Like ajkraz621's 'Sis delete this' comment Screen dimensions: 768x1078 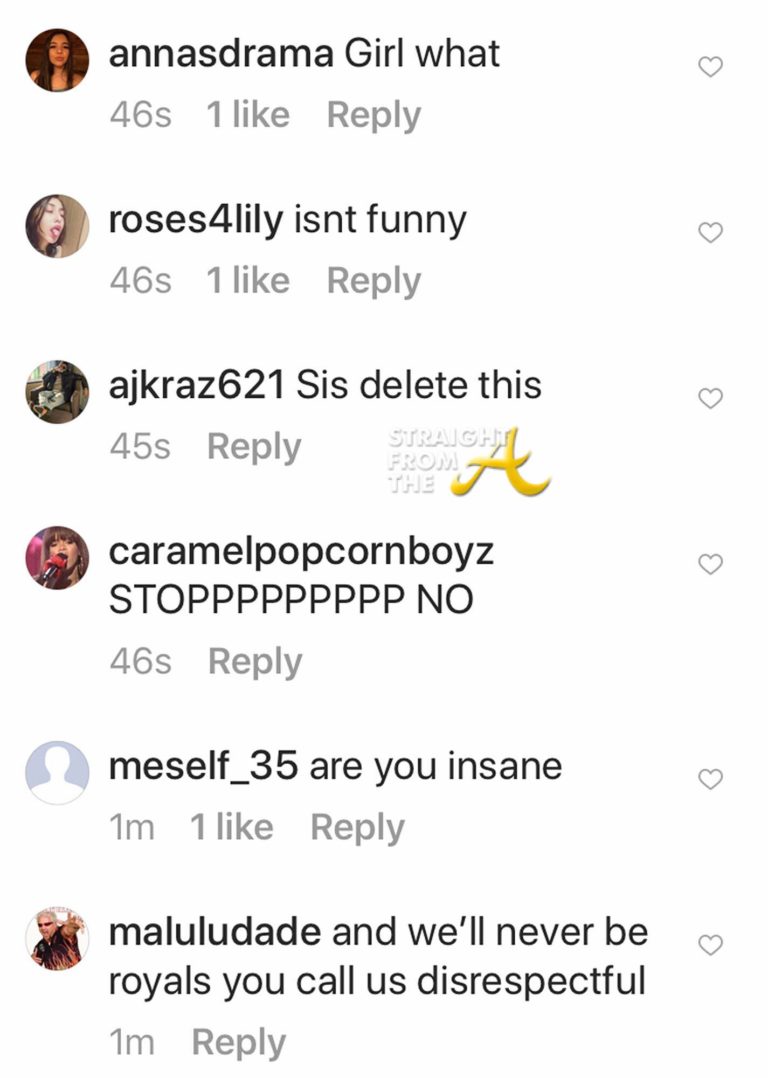tap(709, 399)
